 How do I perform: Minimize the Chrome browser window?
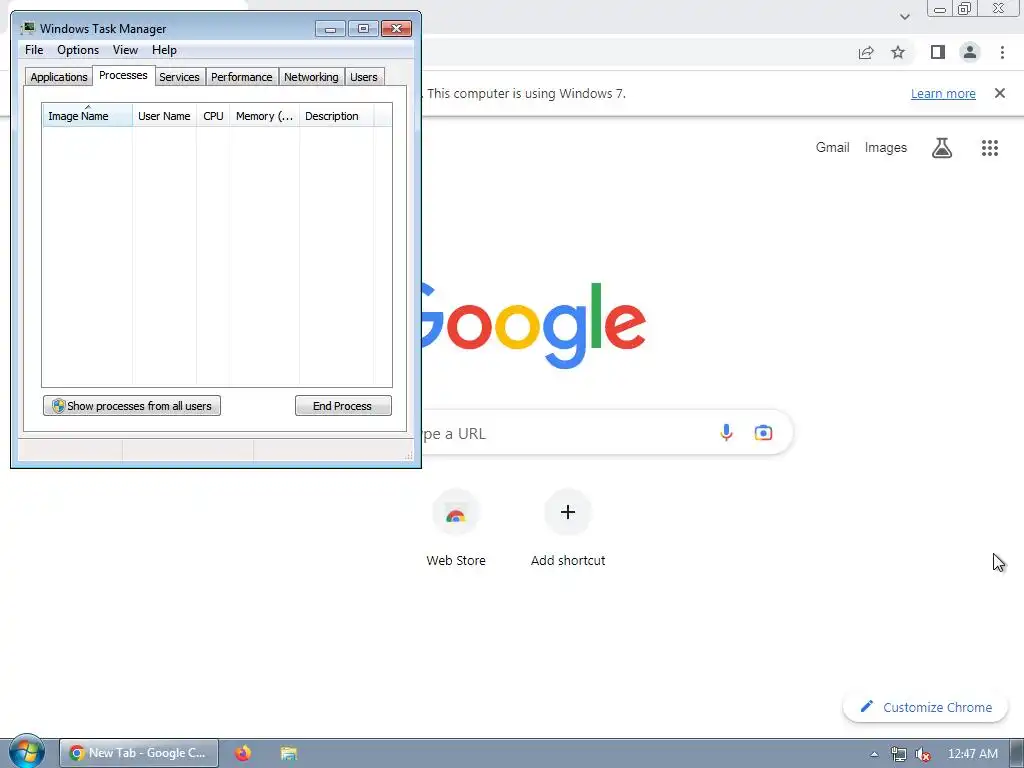click(939, 8)
